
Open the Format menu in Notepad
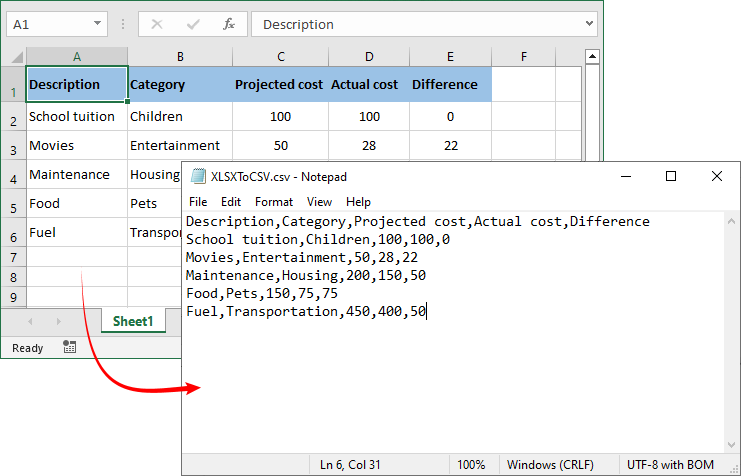point(274,202)
